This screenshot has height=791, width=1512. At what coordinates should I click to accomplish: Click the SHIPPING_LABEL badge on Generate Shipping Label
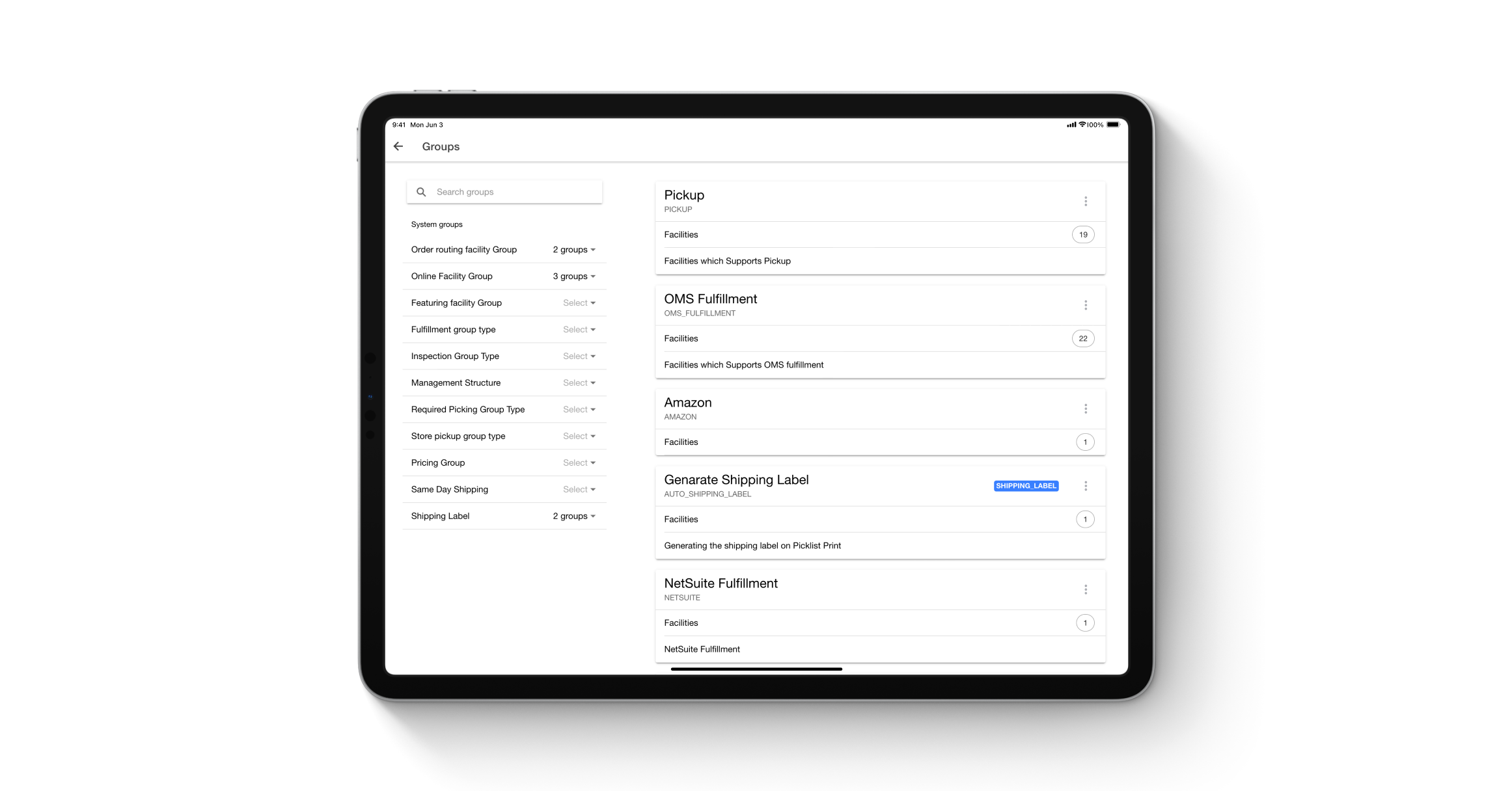coord(1026,486)
